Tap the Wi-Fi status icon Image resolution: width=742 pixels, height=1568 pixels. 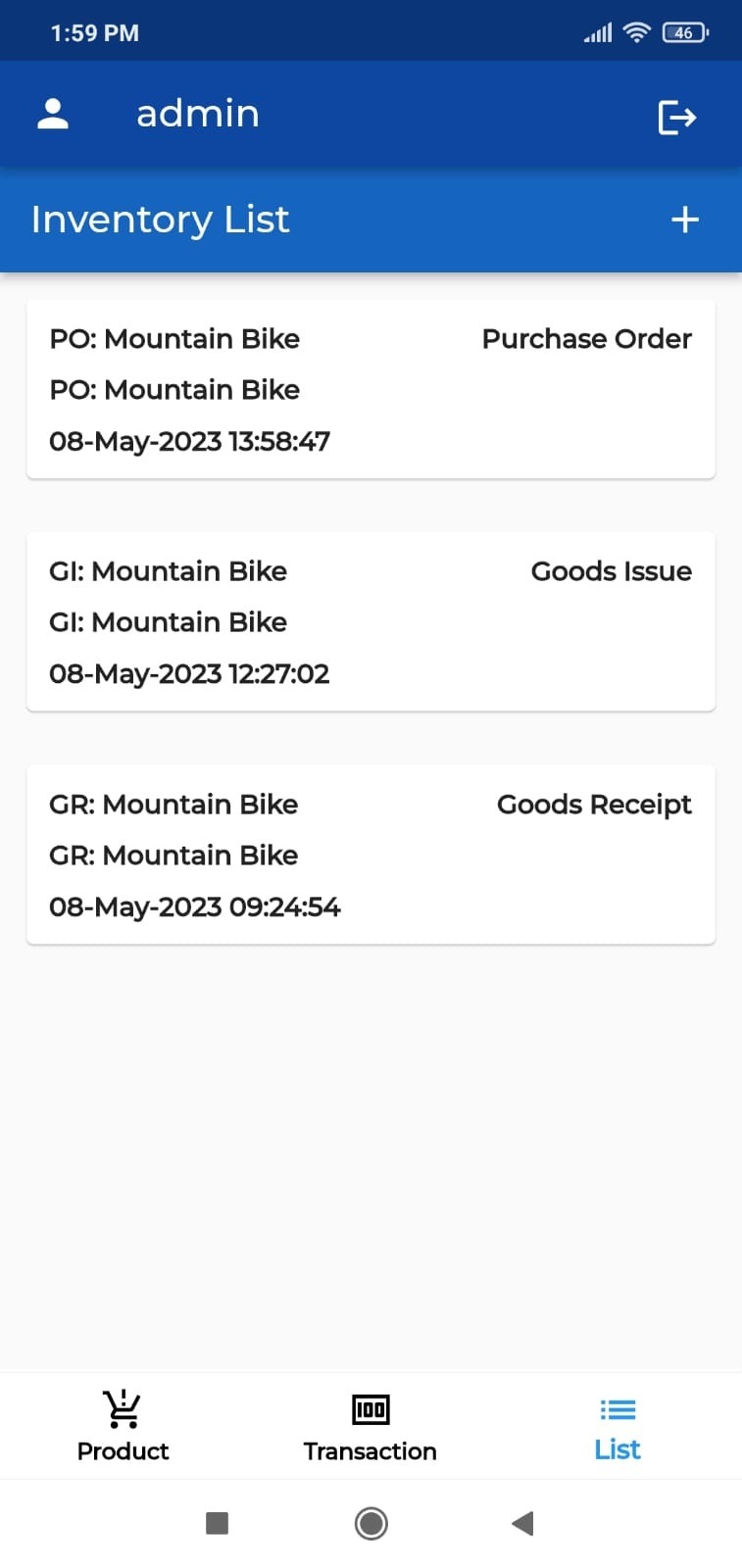[637, 33]
